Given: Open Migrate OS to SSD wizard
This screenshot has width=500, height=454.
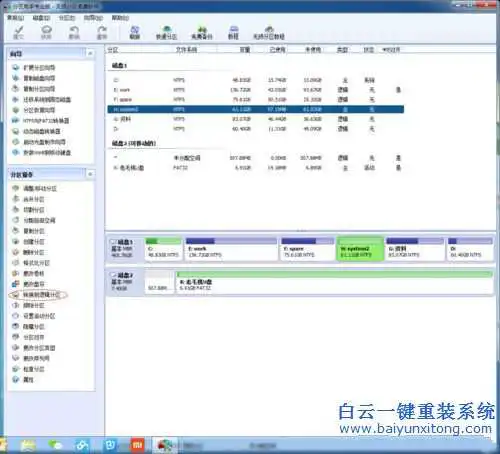Looking at the screenshot, I should 42,100.
